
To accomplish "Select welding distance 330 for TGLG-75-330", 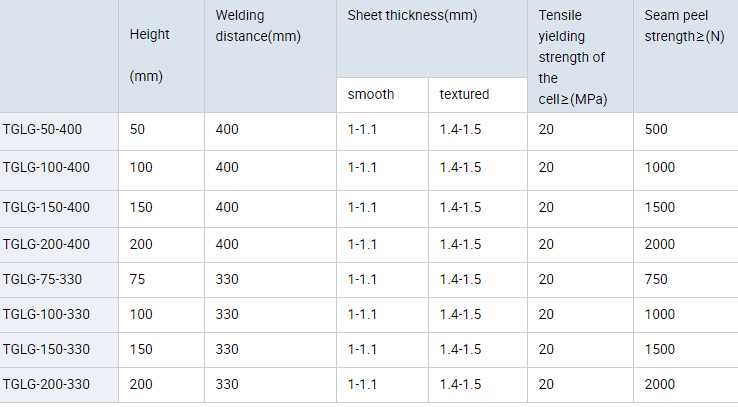I will pos(227,280).
